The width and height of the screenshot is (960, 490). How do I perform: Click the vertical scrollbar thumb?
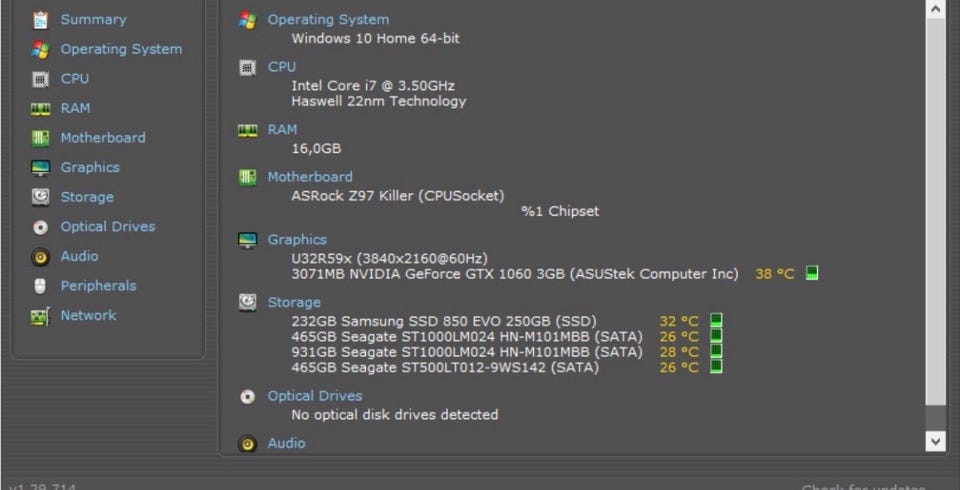[936, 211]
